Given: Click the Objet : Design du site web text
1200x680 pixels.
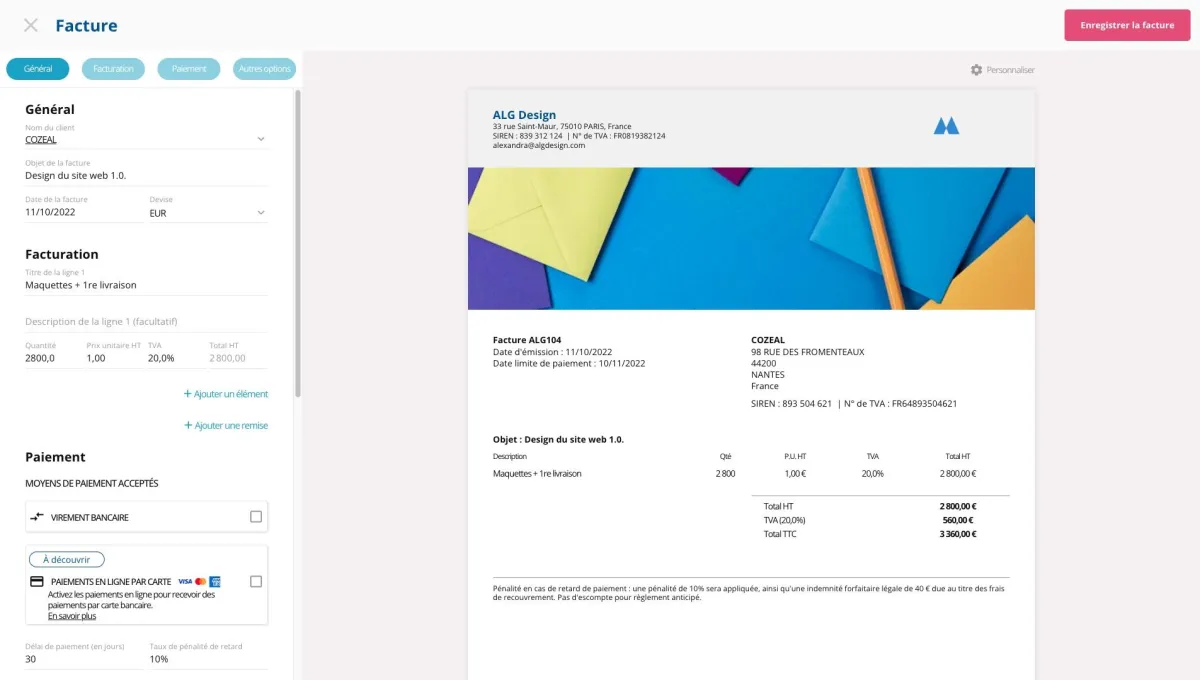Looking at the screenshot, I should click(558, 439).
